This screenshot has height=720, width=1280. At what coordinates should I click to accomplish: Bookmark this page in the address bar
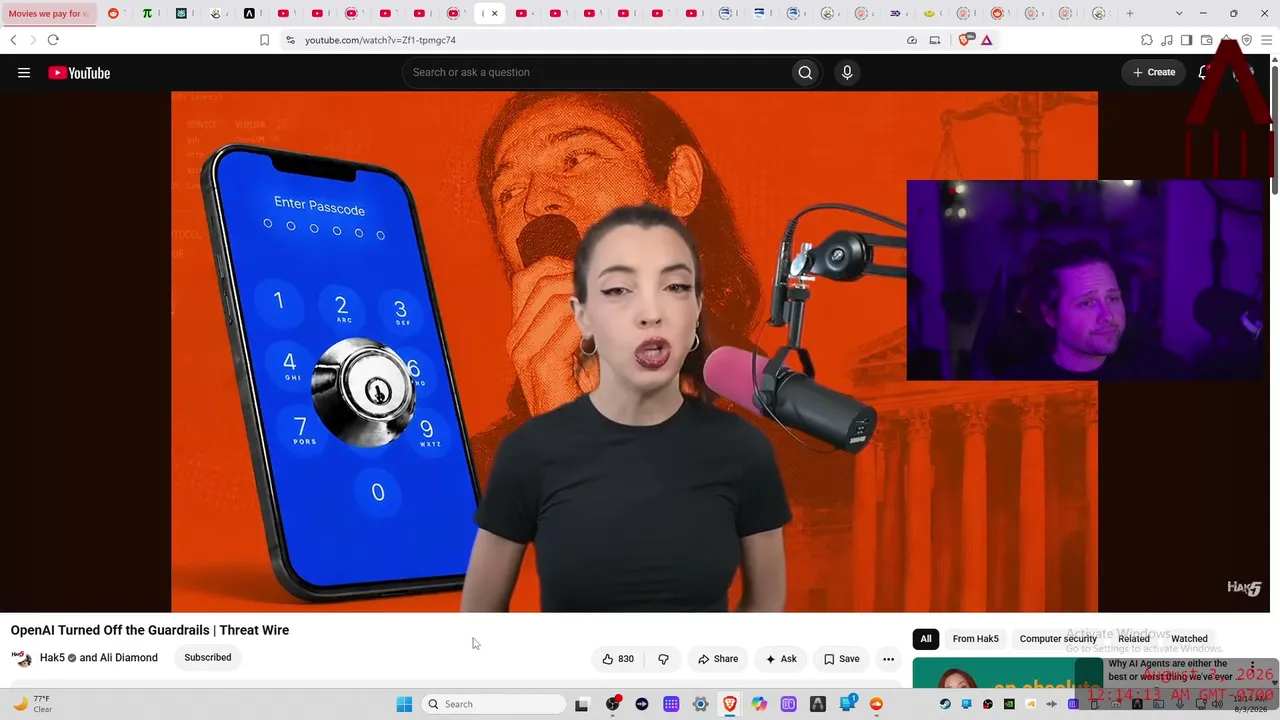264,40
